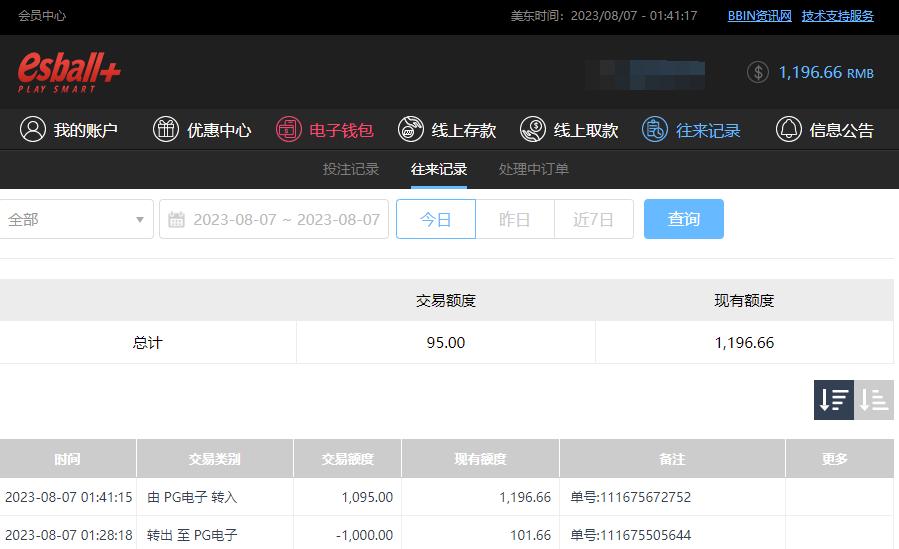The width and height of the screenshot is (899, 549).
Task: Switch to 处理中订单 tab
Action: coord(534,169)
